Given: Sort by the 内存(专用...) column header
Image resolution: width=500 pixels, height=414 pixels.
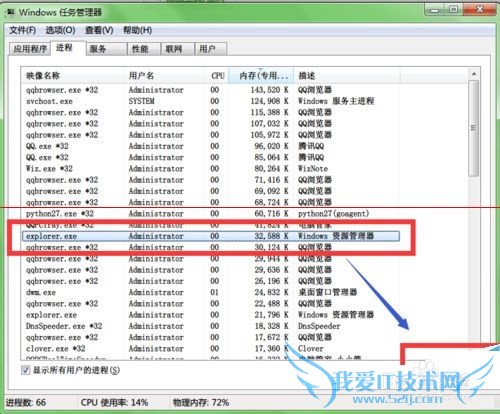Looking at the screenshot, I should pos(261,76).
